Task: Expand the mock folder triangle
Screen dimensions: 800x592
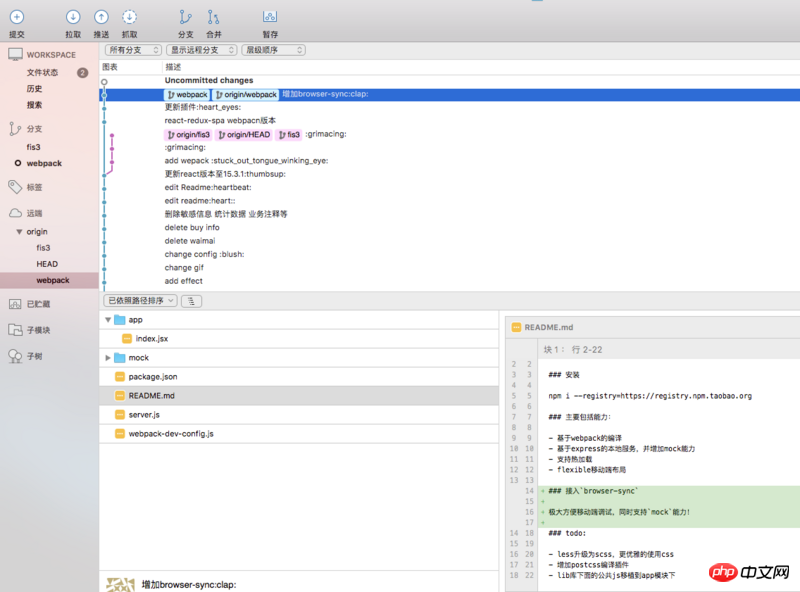Action: (x=108, y=358)
